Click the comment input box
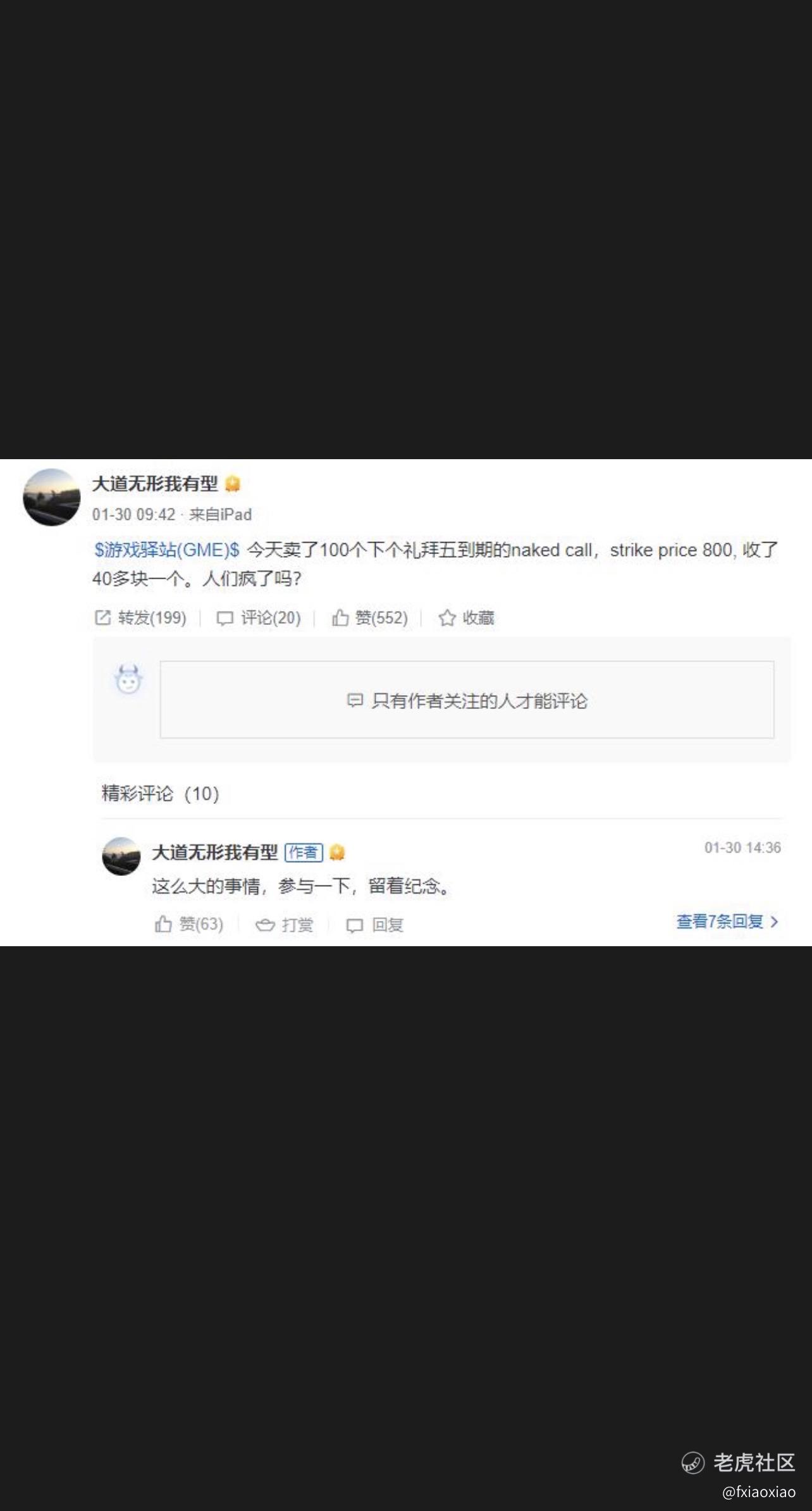 (467, 700)
